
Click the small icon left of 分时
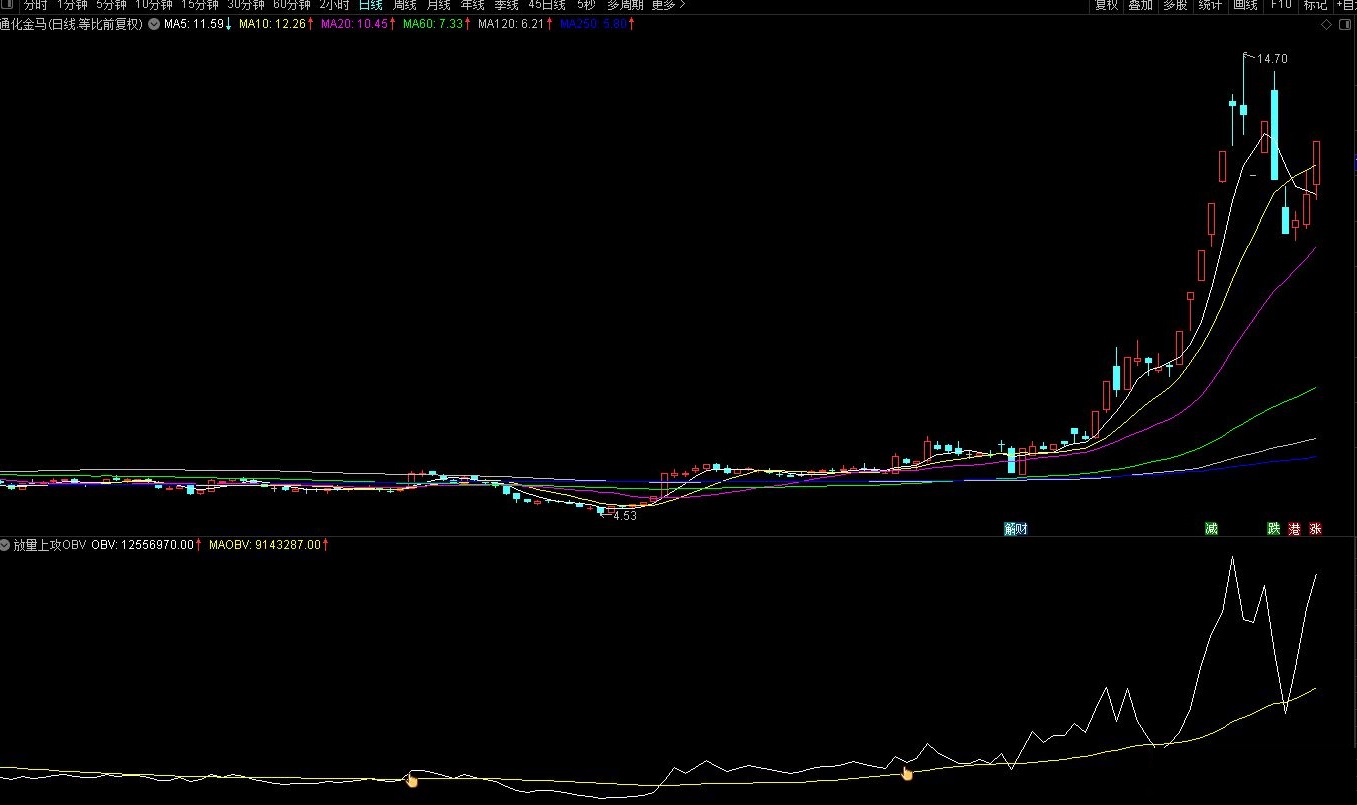8,5
